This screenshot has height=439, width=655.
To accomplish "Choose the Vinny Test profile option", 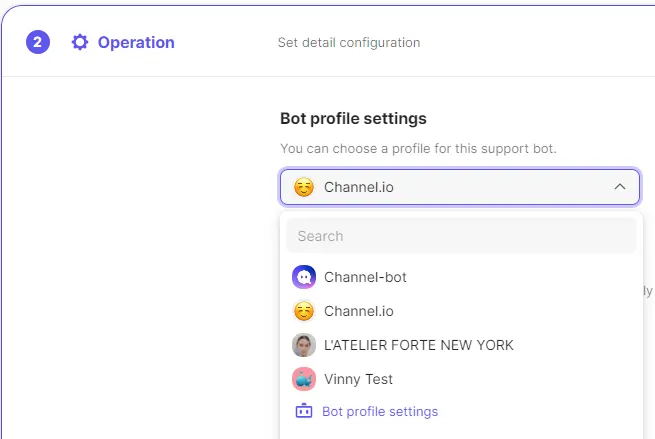I will click(x=358, y=379).
